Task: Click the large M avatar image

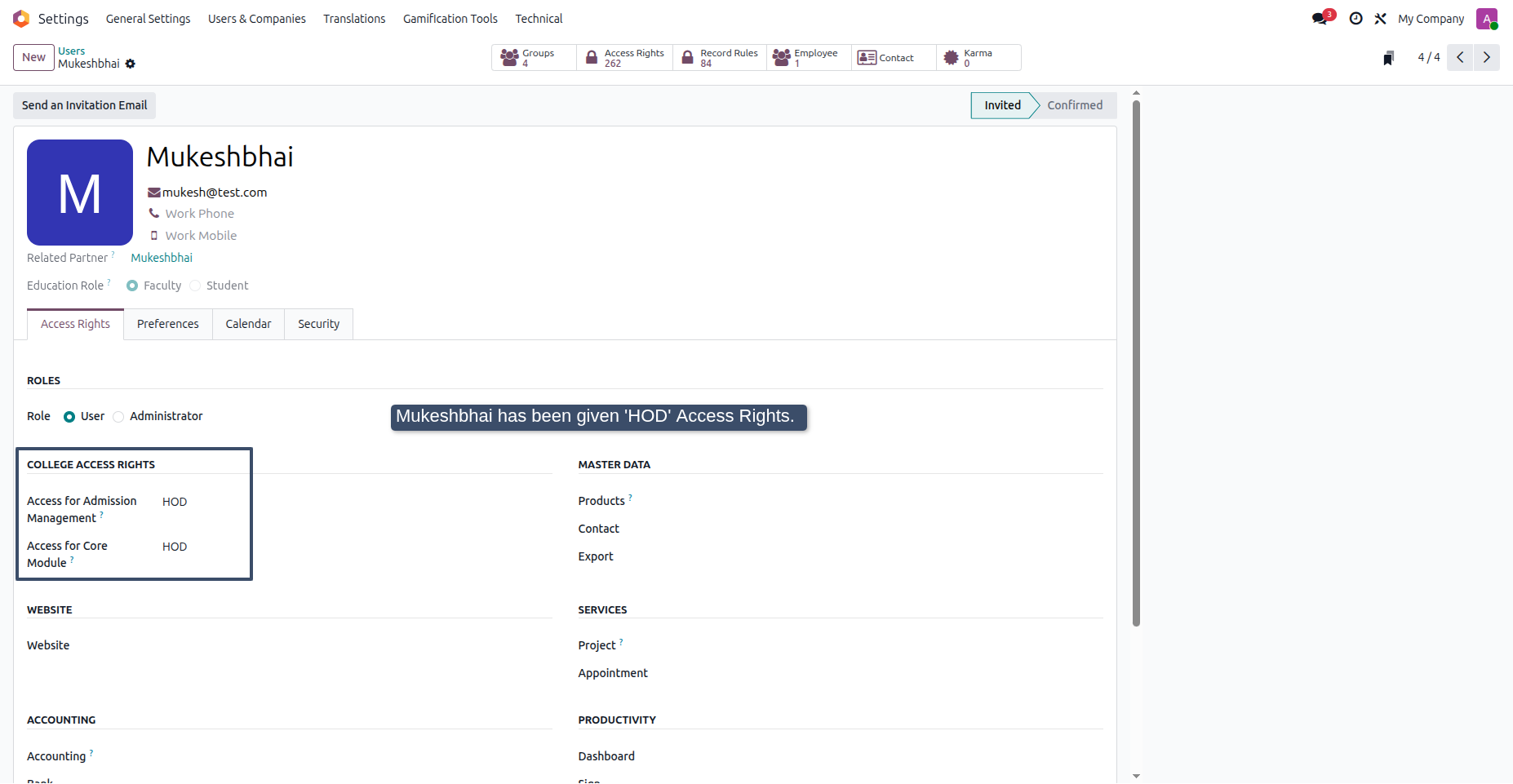Action: pyautogui.click(x=80, y=193)
